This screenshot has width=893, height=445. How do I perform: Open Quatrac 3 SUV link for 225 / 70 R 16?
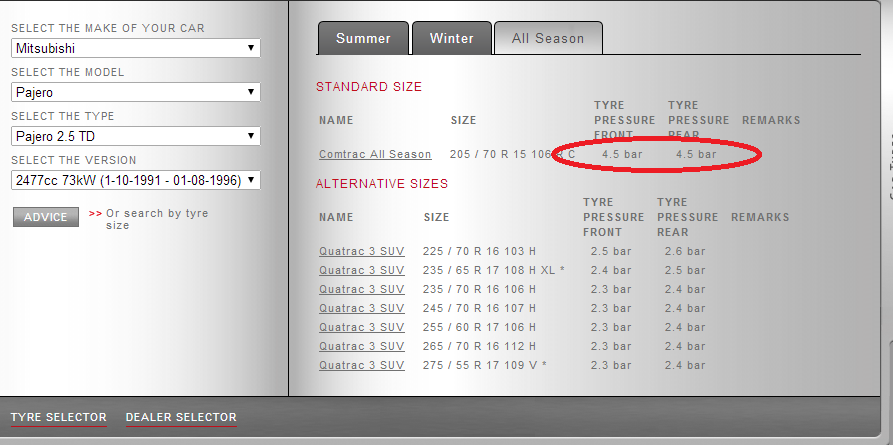[x=362, y=251]
